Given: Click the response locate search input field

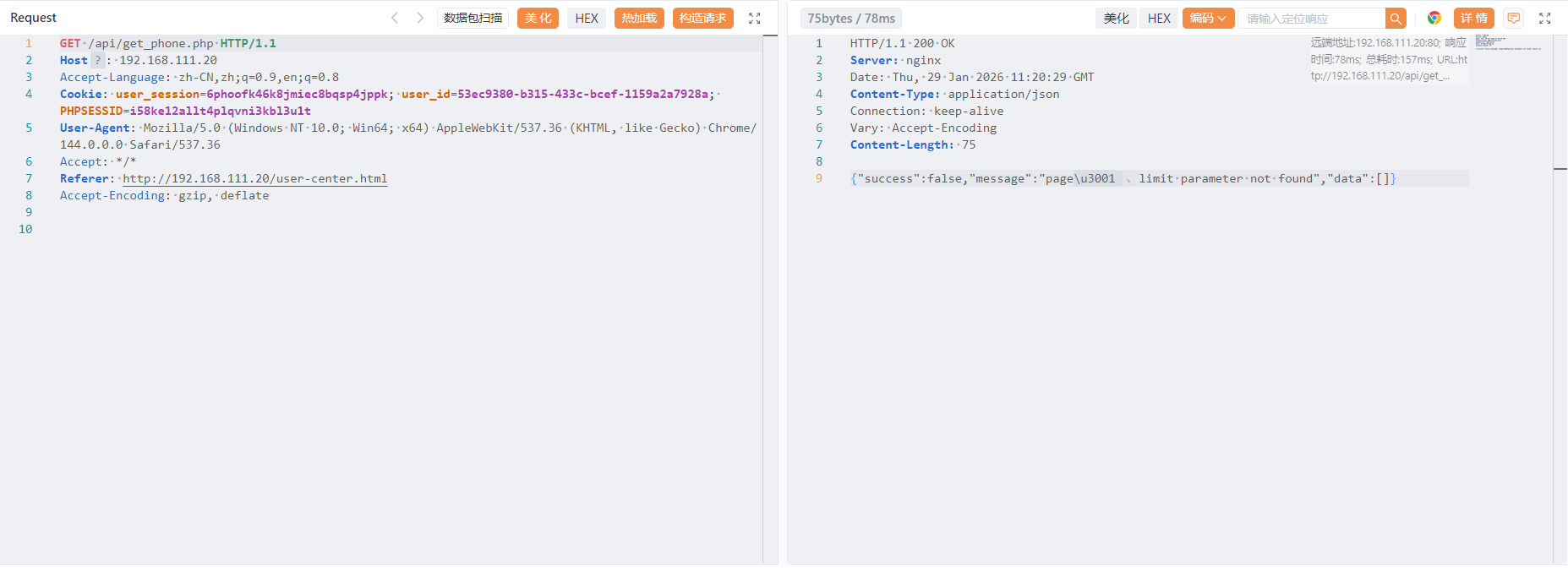Looking at the screenshot, I should [1311, 18].
